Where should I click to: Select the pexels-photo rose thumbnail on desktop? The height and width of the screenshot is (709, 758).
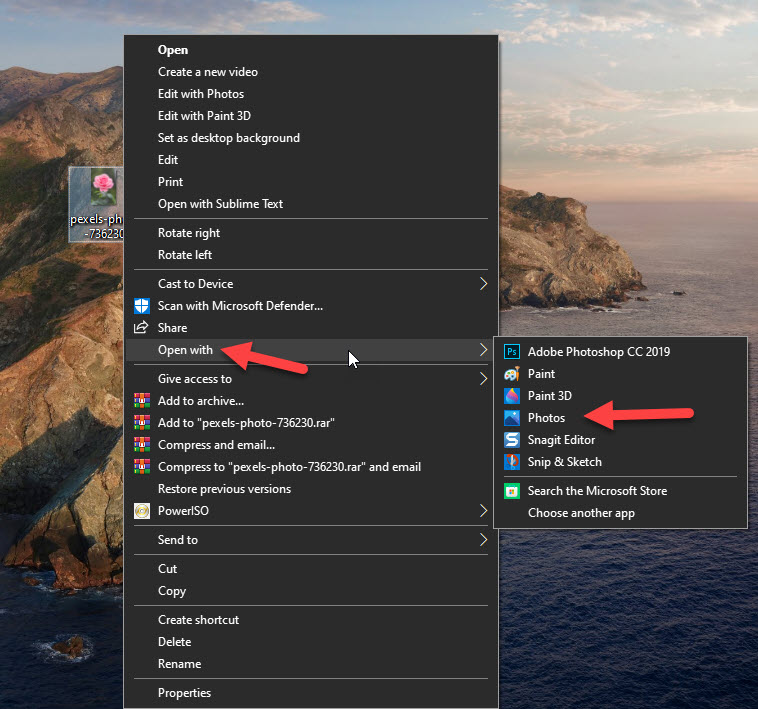102,189
